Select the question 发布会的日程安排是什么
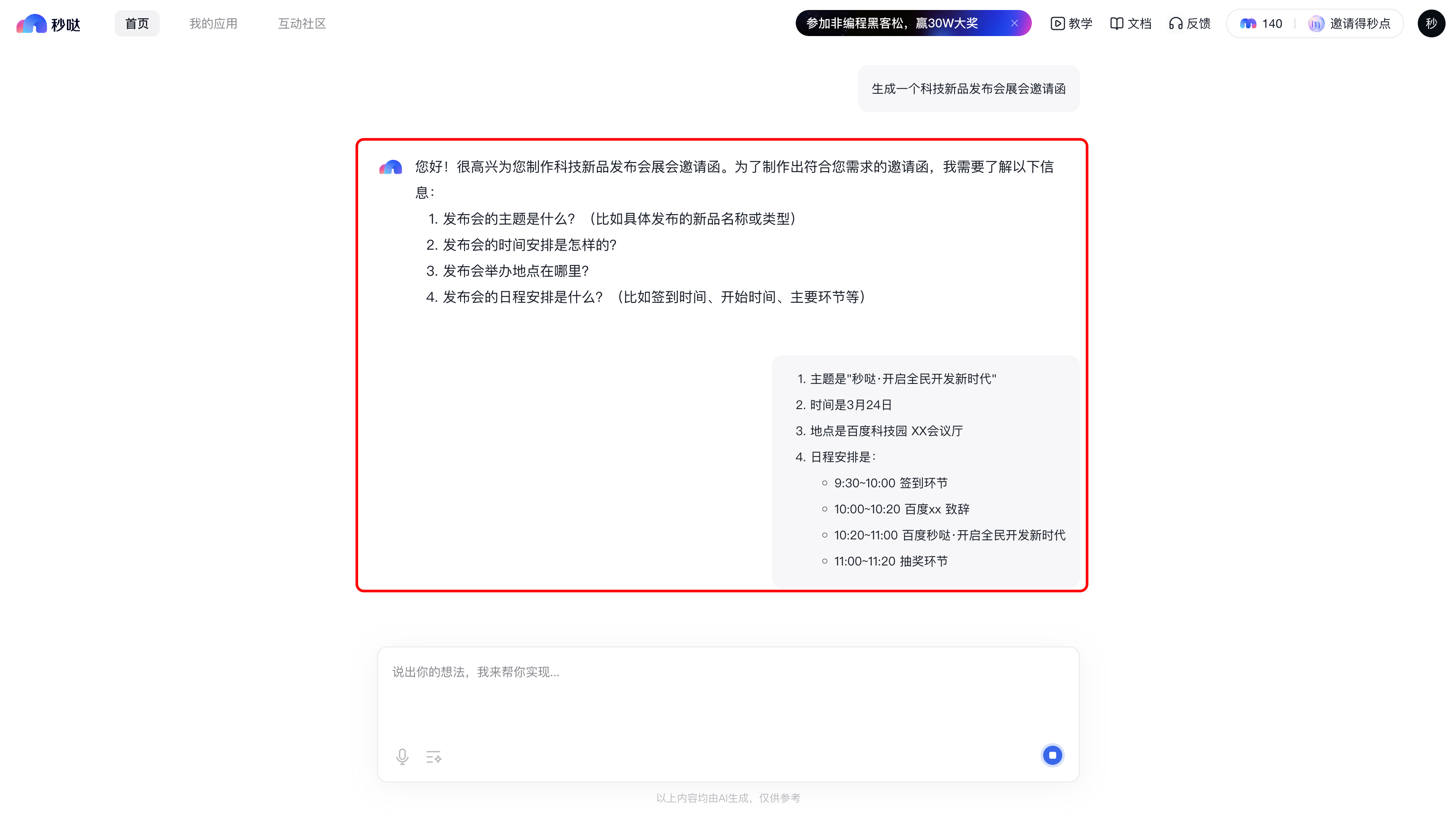This screenshot has height=833, width=1456. click(x=646, y=297)
